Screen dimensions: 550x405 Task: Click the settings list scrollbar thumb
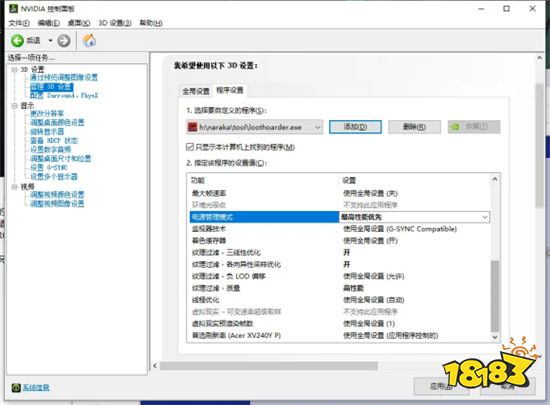(495, 296)
